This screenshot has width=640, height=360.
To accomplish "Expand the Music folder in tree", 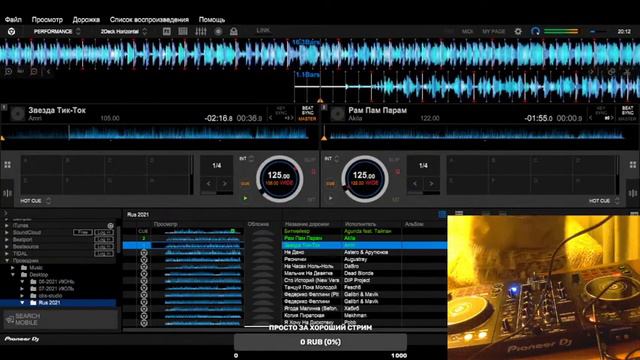I will 13,268.
